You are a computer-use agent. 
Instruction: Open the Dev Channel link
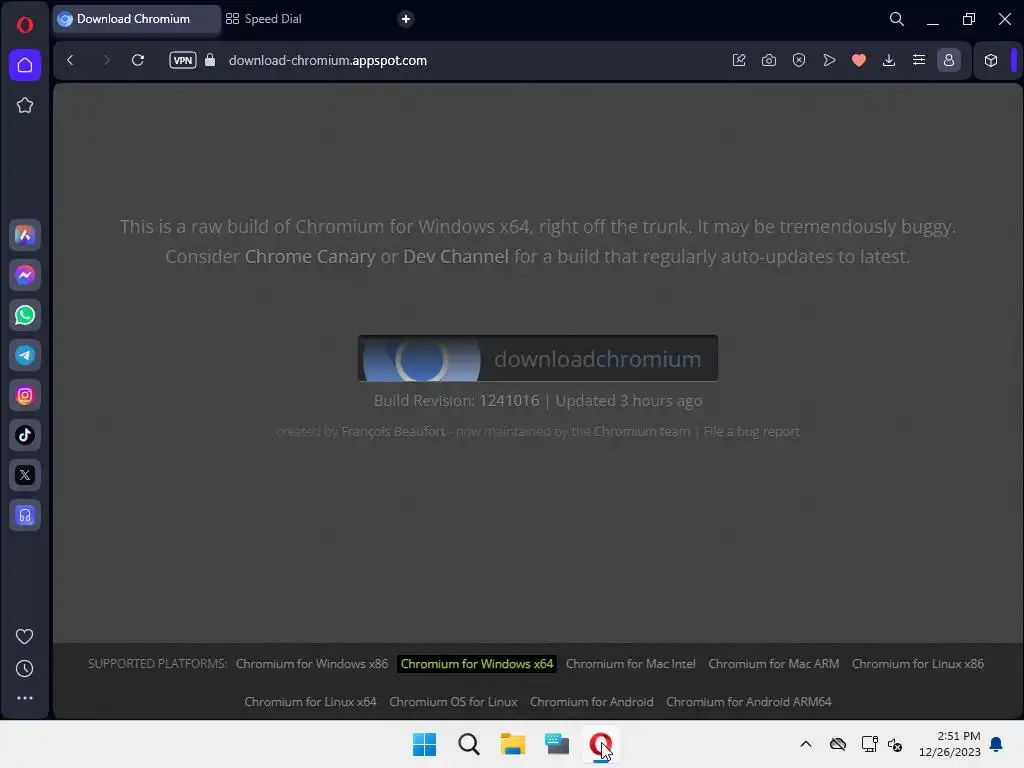(x=456, y=256)
